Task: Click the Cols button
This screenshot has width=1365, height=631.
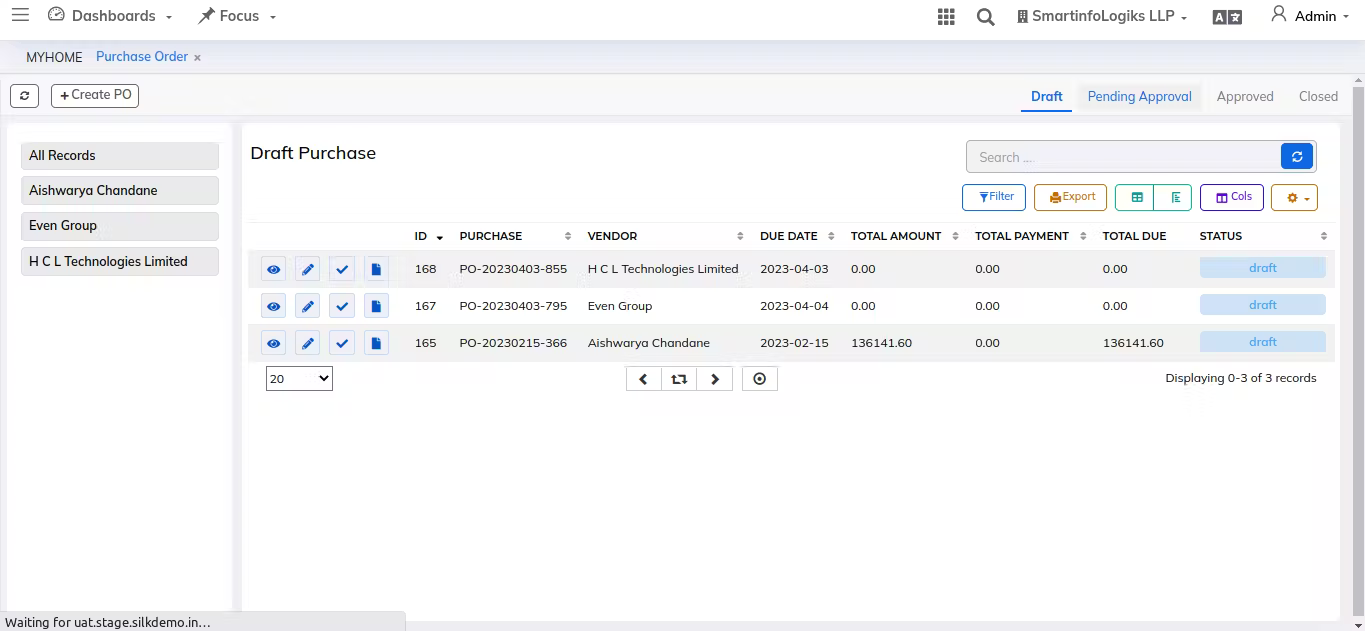Action: pyautogui.click(x=1232, y=197)
